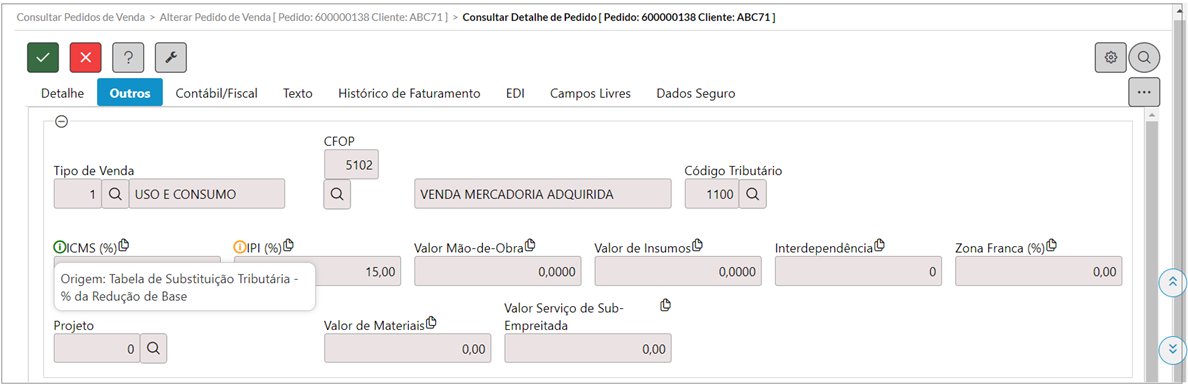Jump down with double-chevron down button
The height and width of the screenshot is (385, 1188).
1173,349
